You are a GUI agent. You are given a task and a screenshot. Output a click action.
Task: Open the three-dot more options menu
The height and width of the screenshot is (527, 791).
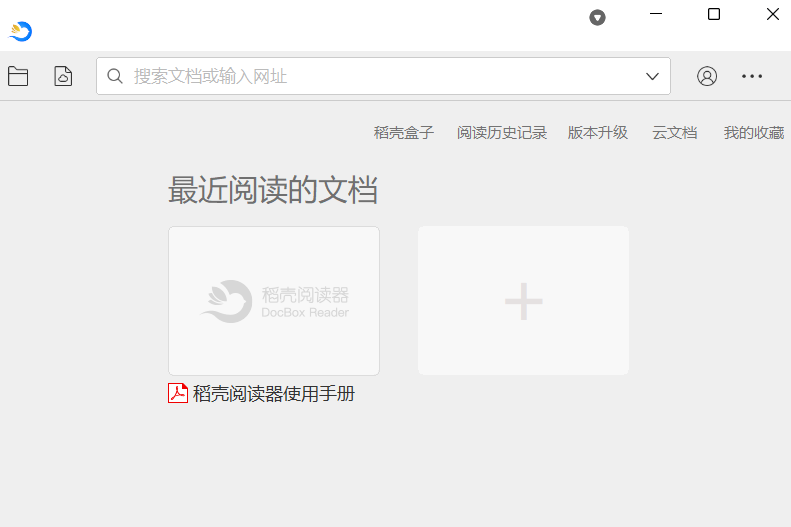coord(752,76)
